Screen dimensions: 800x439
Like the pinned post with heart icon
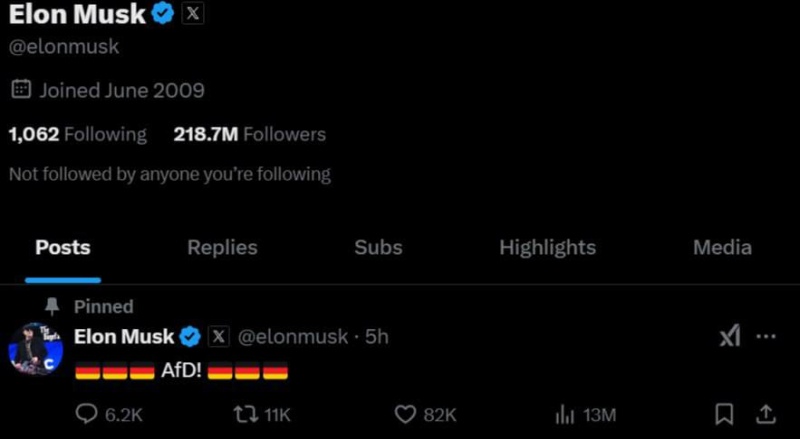405,414
